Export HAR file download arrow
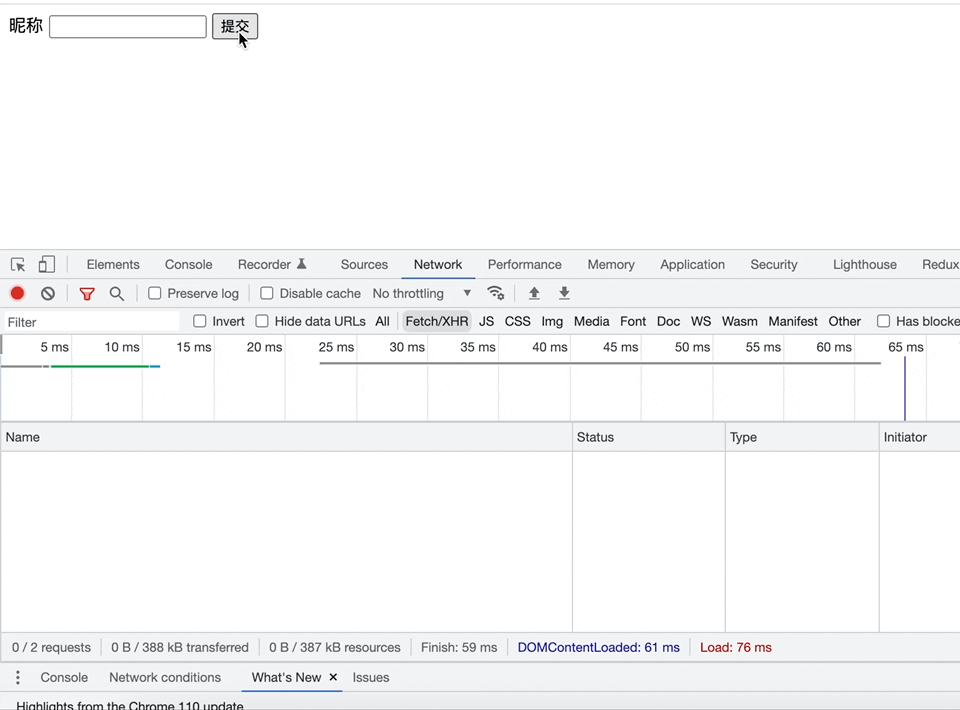 (x=564, y=293)
